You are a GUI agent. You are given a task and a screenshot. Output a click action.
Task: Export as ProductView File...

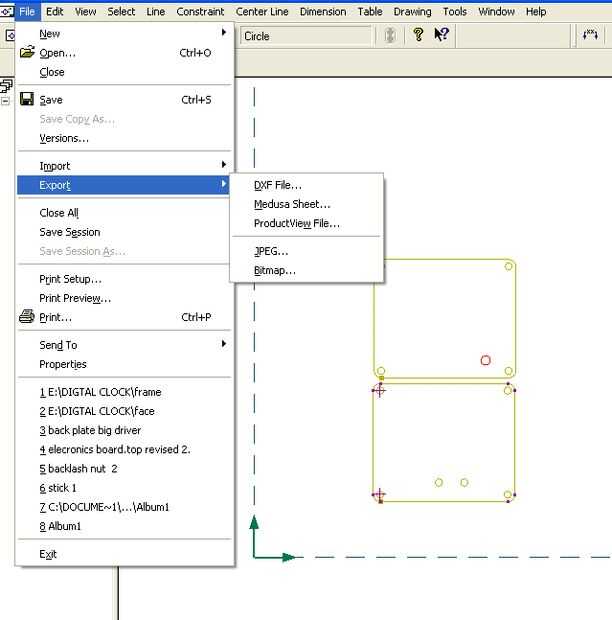click(306, 223)
